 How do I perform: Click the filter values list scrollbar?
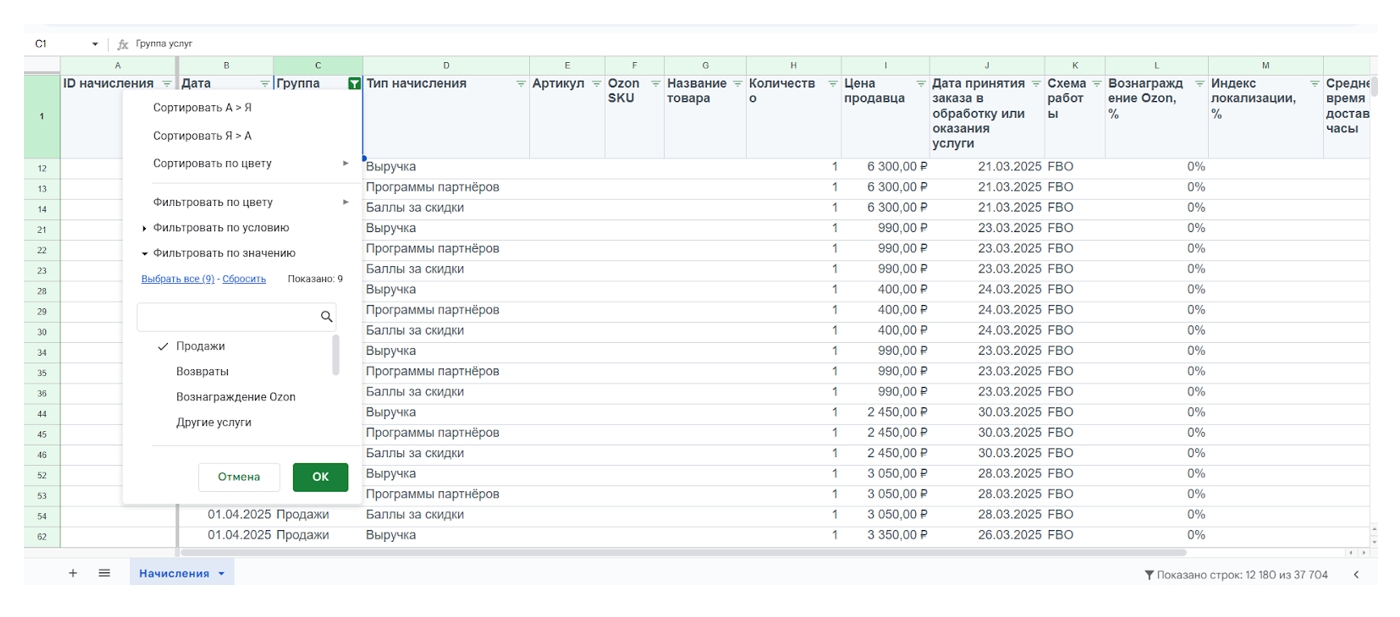click(x=336, y=355)
